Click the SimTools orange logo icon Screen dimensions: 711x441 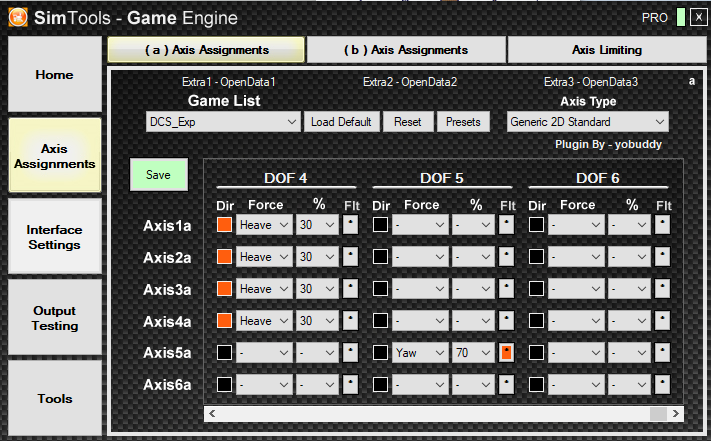point(18,18)
